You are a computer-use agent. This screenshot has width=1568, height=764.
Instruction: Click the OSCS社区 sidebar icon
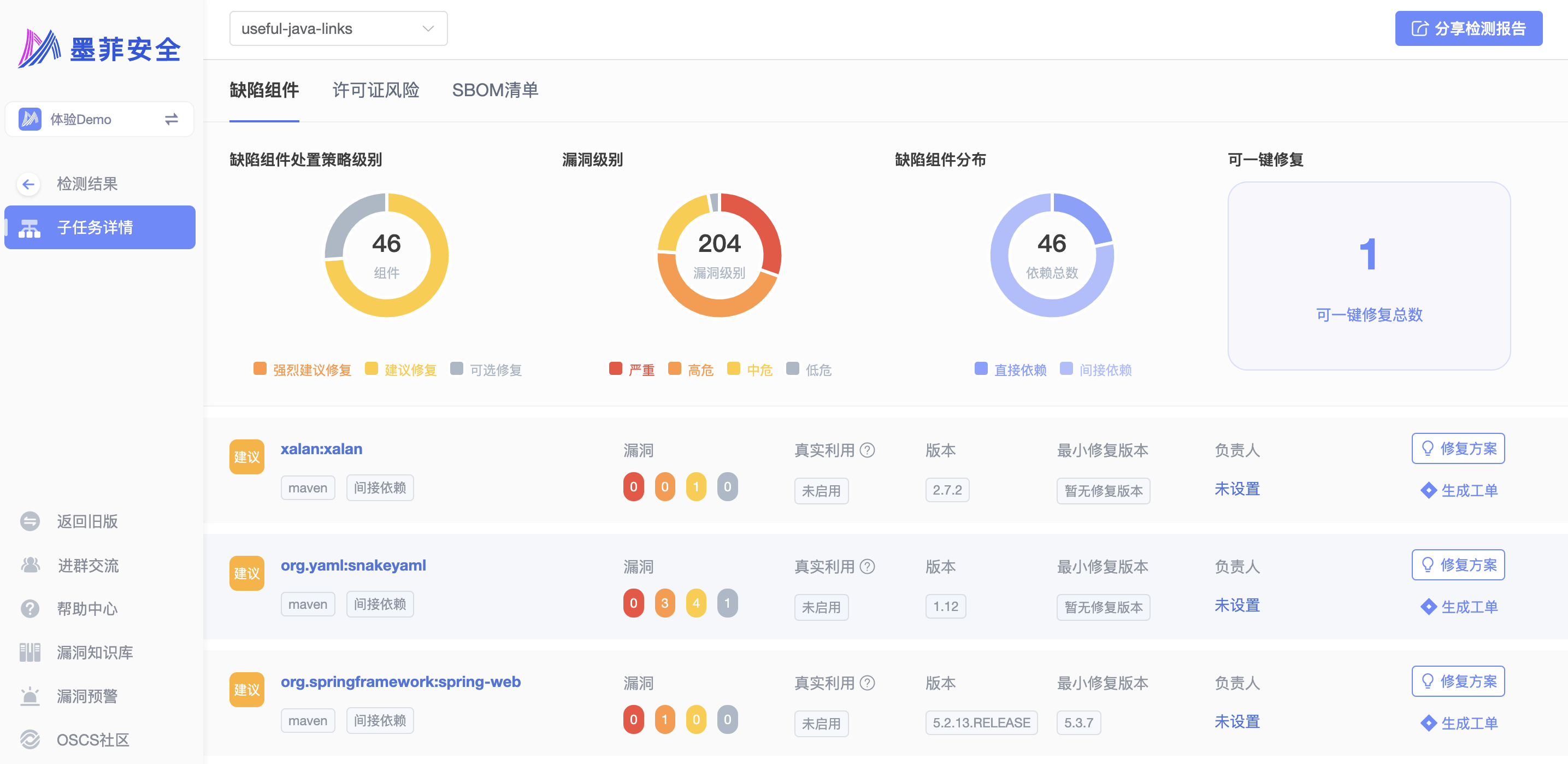29,739
